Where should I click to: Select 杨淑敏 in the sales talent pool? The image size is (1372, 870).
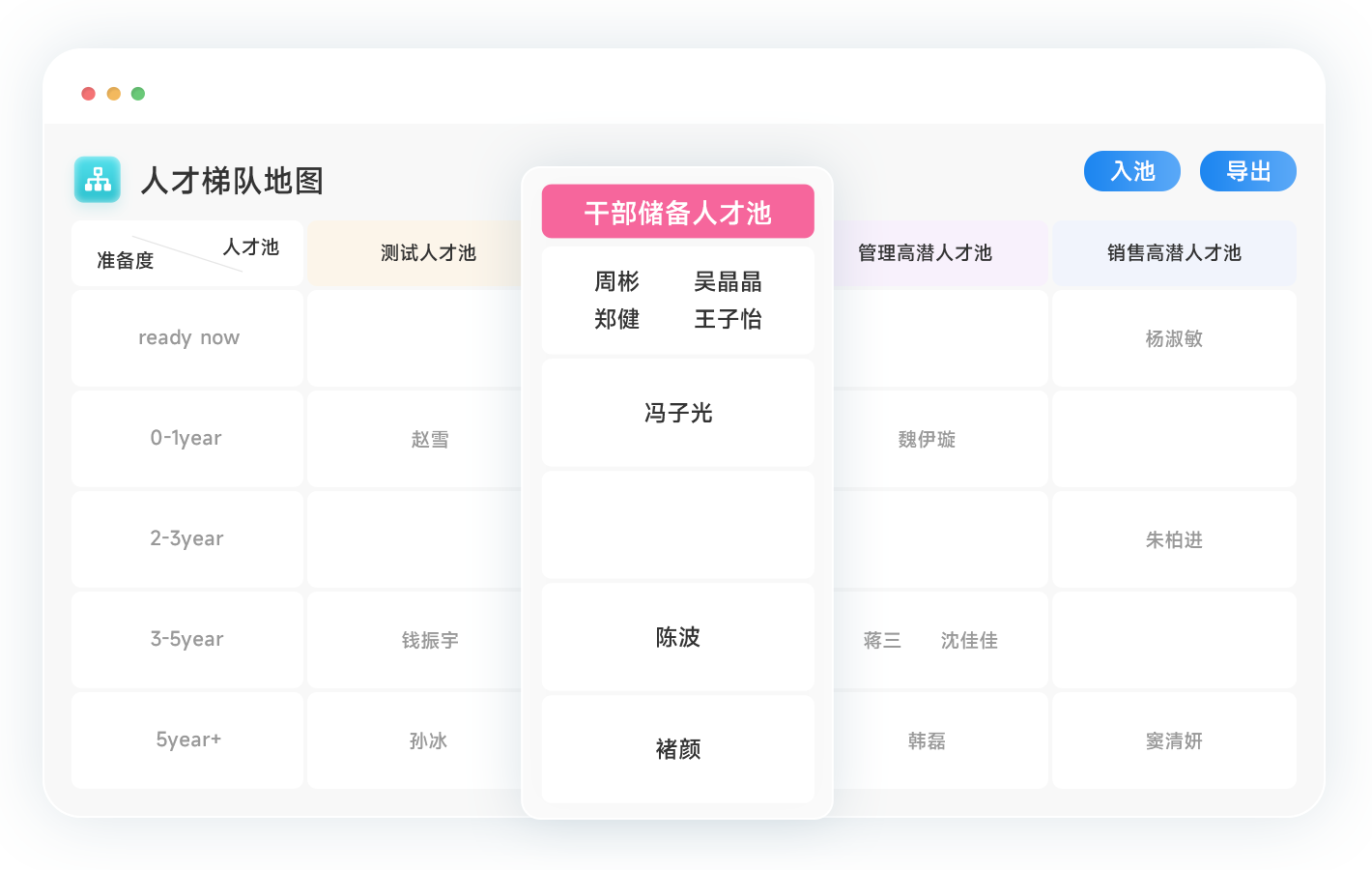(1174, 339)
